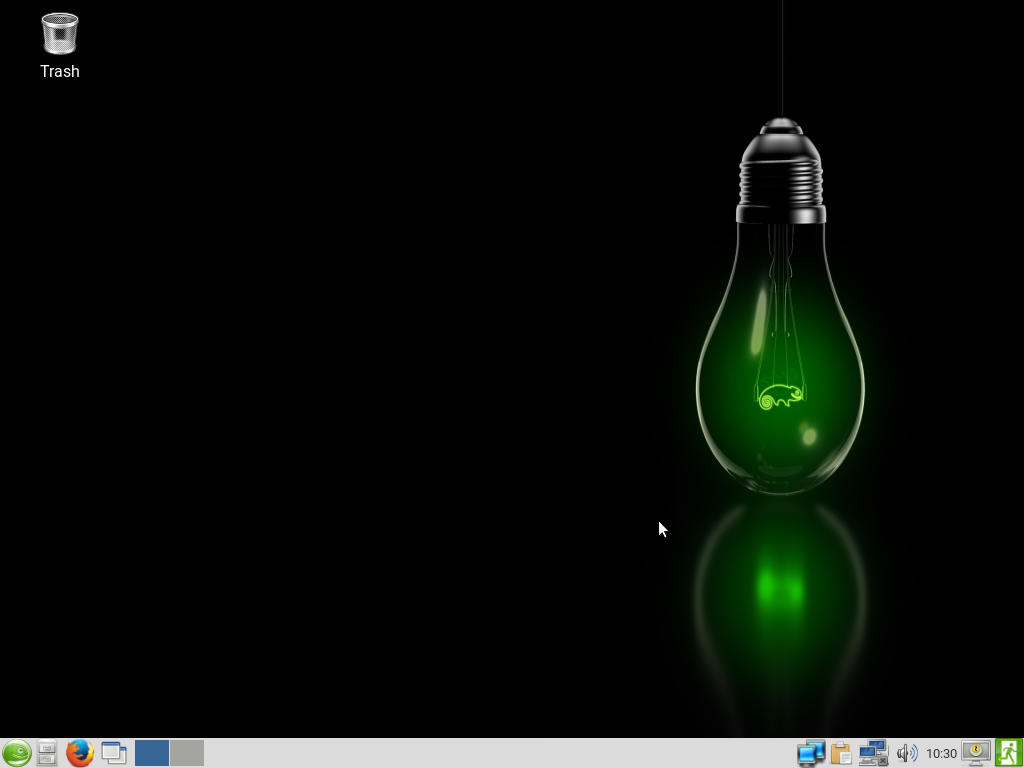1024x768 pixels.
Task: Click the glowing chameleon logo inside the bulb
Action: pos(781,396)
